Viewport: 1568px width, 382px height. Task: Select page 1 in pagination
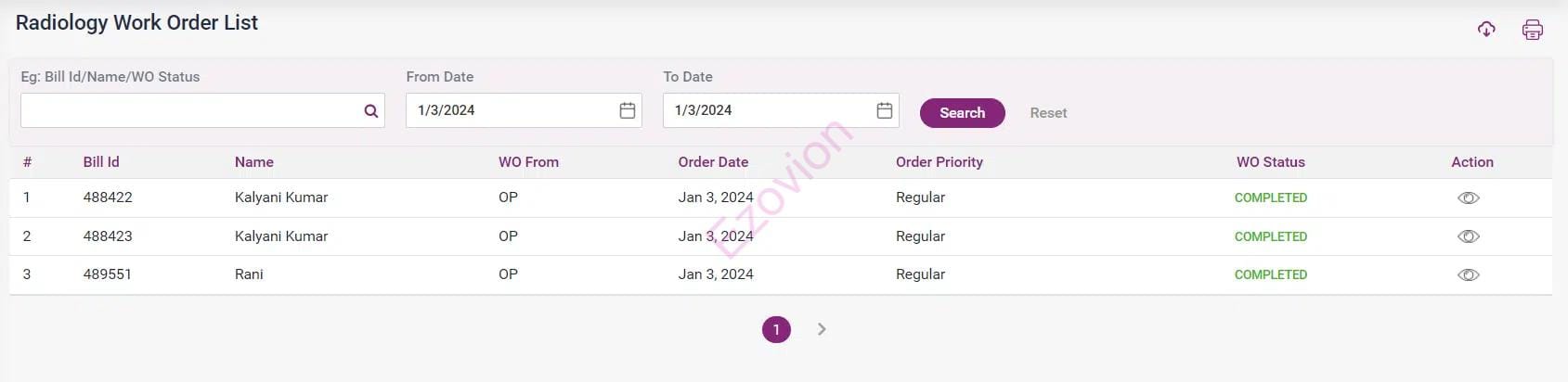(x=776, y=329)
